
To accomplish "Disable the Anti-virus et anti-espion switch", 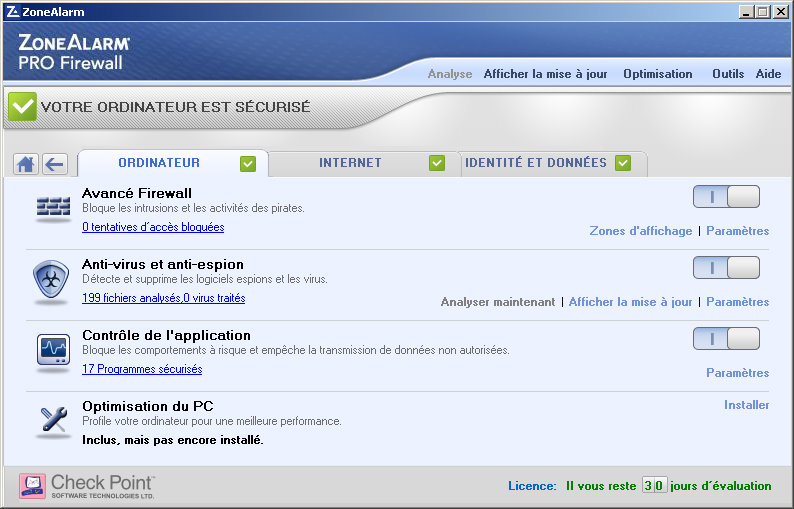I will point(726,268).
